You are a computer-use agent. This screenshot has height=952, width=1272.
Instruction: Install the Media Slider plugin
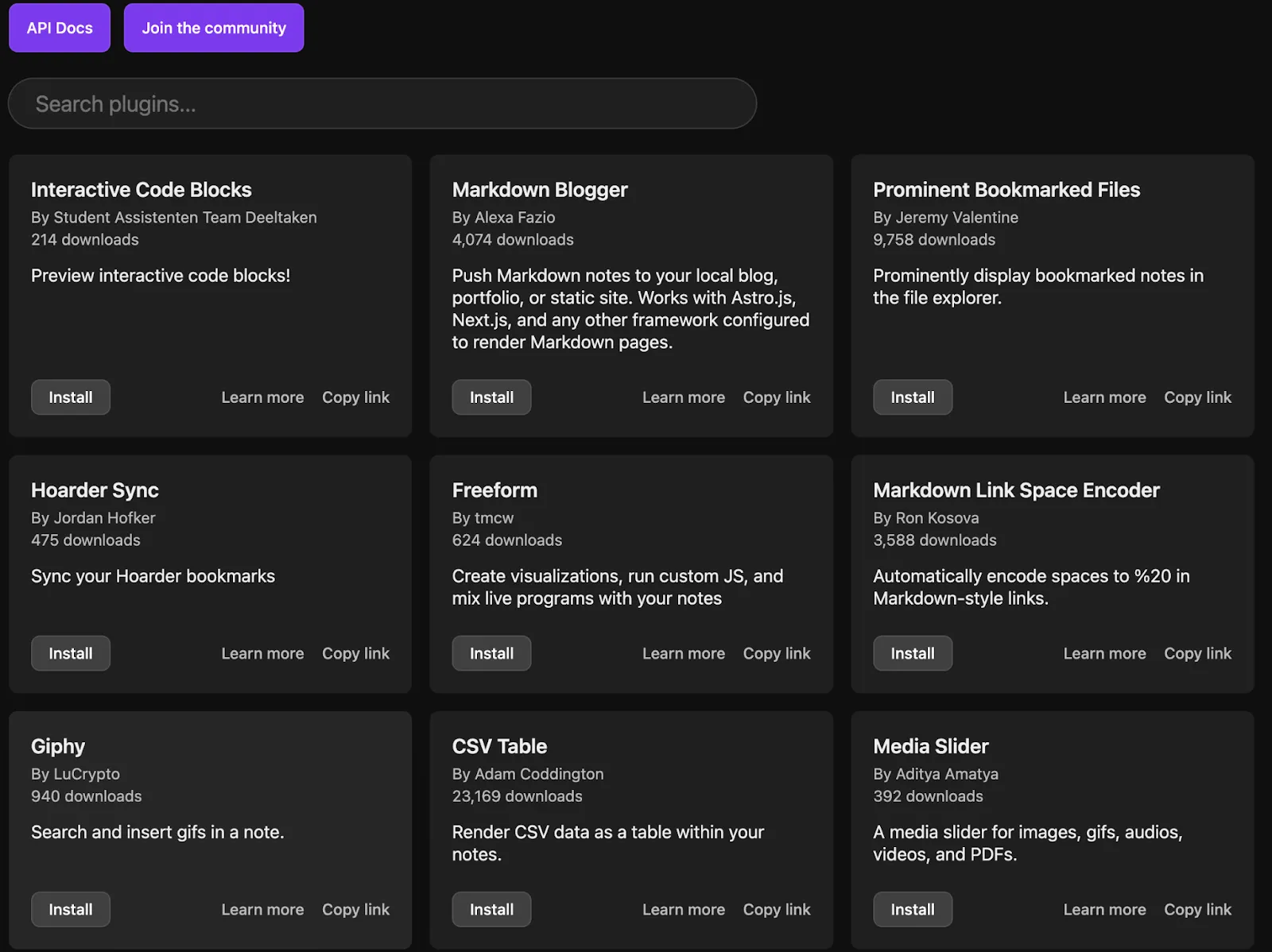pyautogui.click(x=913, y=909)
